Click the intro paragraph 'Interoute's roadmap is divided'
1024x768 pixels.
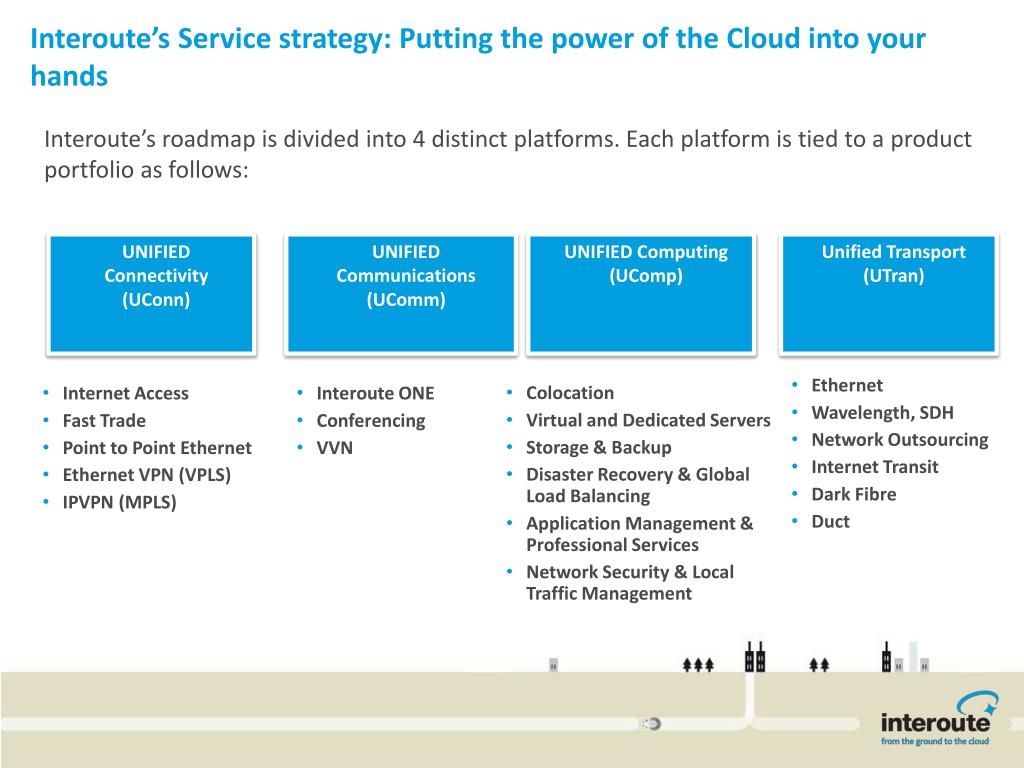[507, 154]
